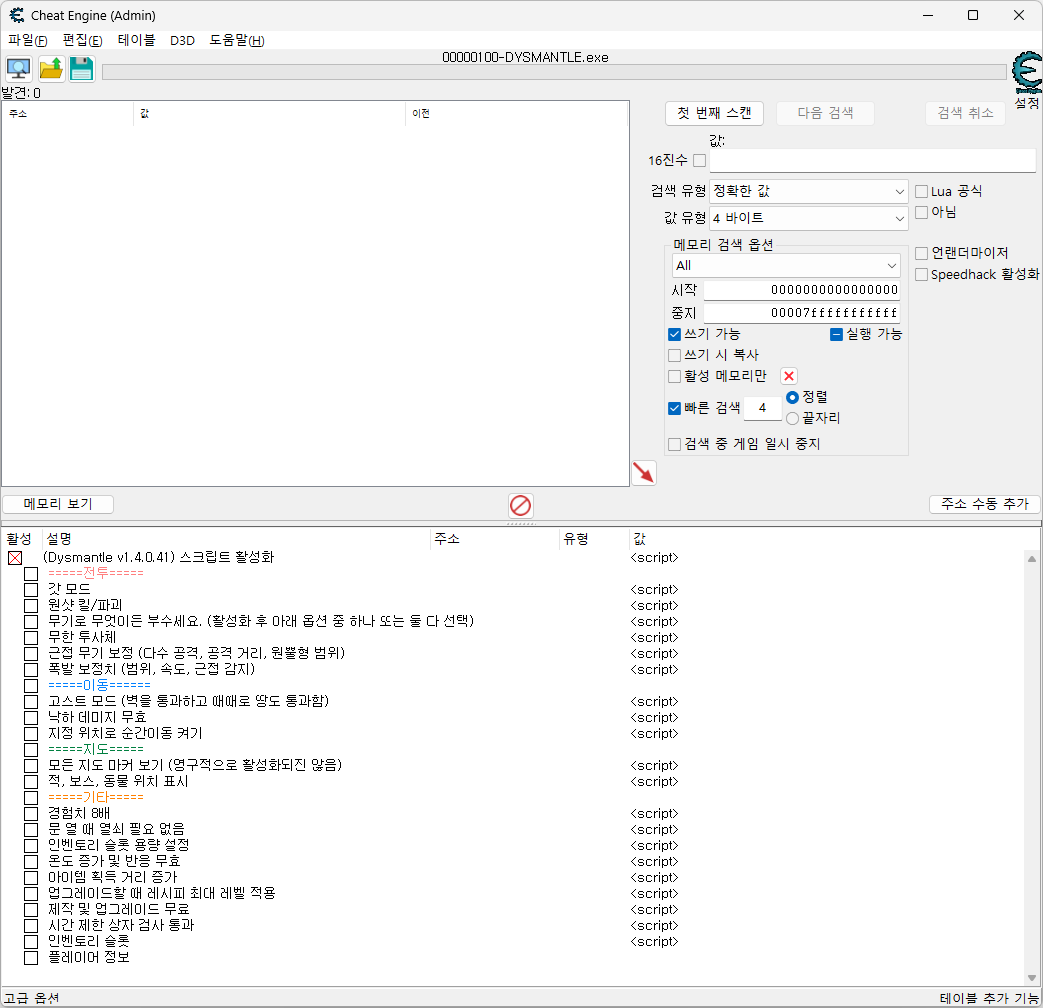Toggle the 플레이어 정보 entry checkbox

[x=31, y=958]
